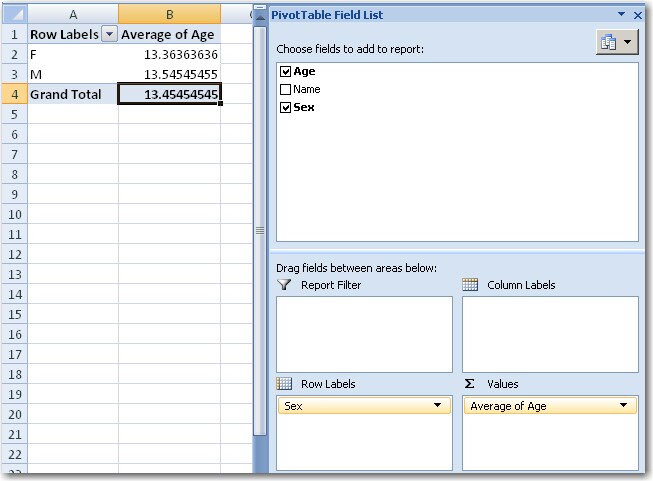Image resolution: width=653 pixels, height=481 pixels.
Task: Open the Row Labels filter dropdown in A1
Action: pos(108,35)
